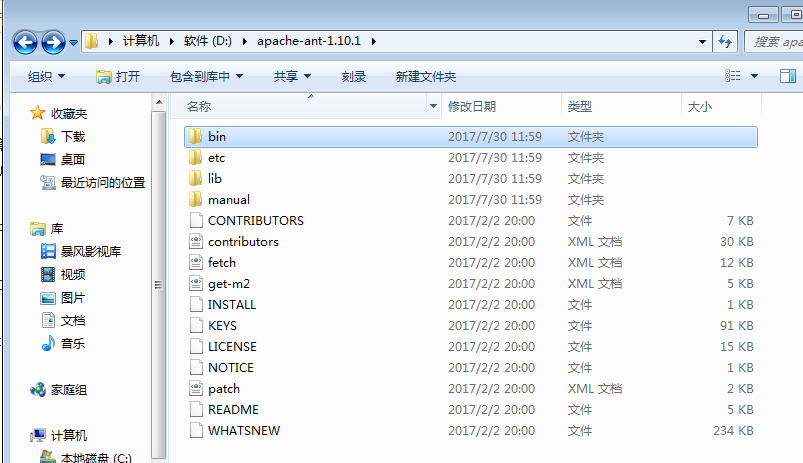
Task: Select the fetch XML file icon
Action: 196,262
